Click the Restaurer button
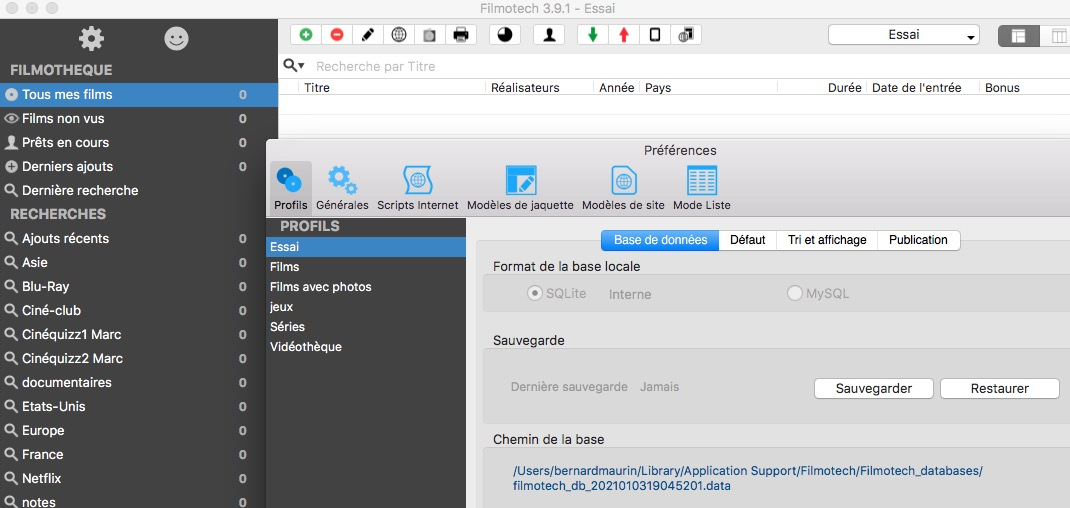Screen dimensions: 1070x508 tap(999, 388)
